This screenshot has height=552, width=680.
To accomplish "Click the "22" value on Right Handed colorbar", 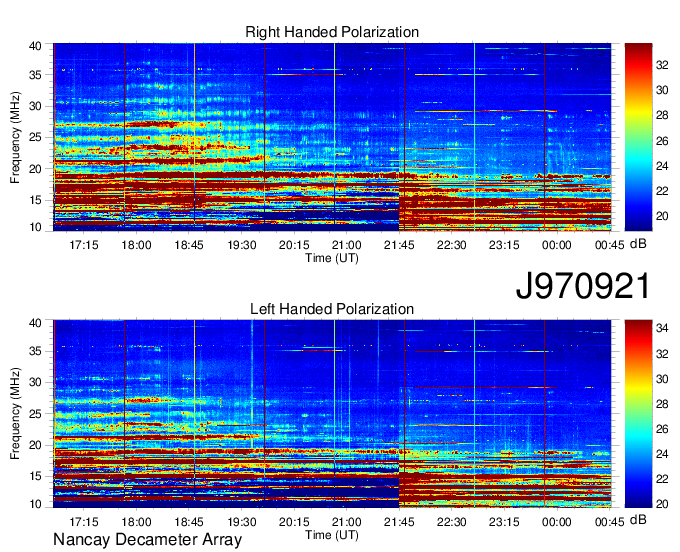I will (x=662, y=191).
